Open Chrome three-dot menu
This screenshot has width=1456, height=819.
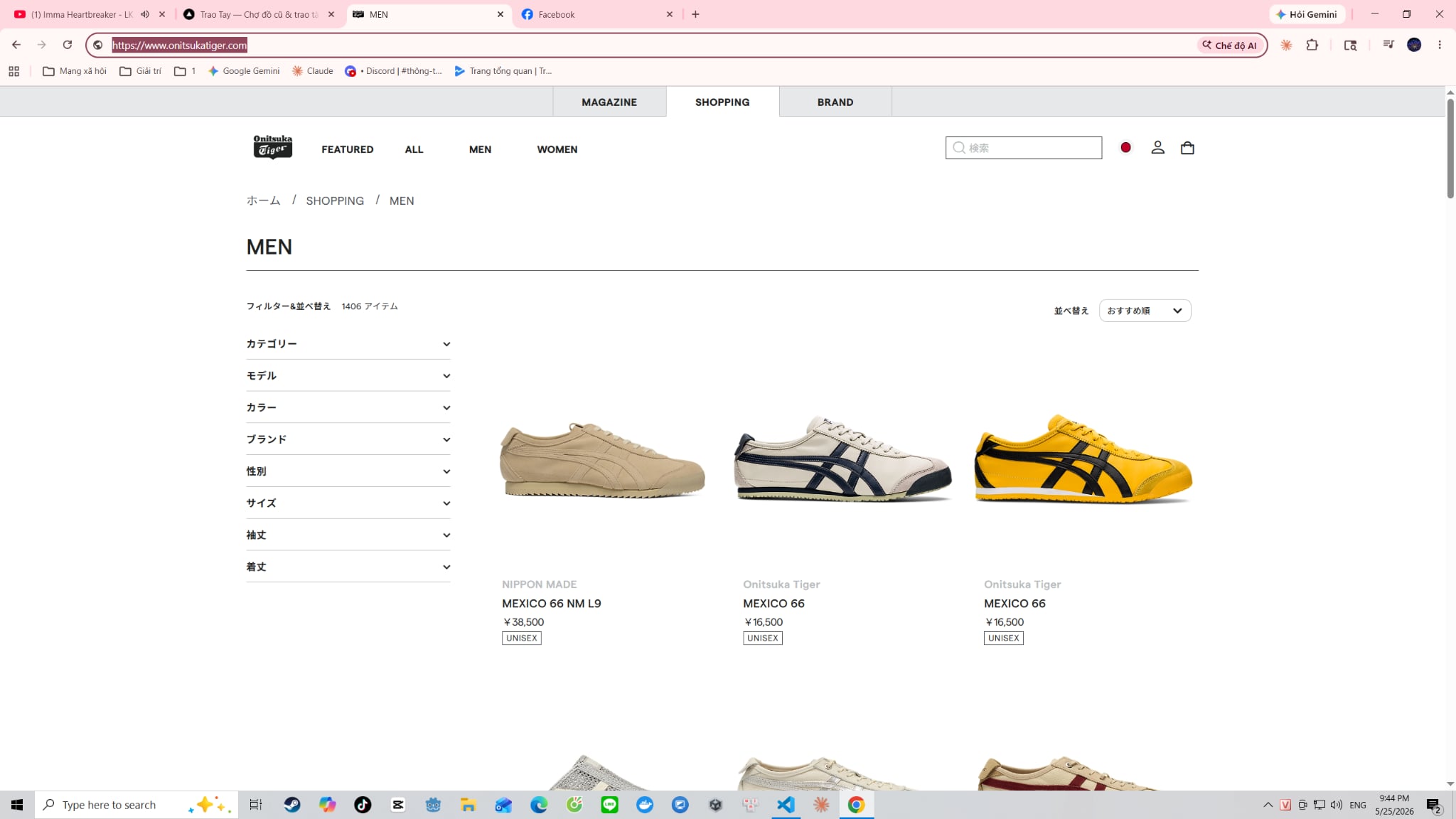click(x=1440, y=45)
